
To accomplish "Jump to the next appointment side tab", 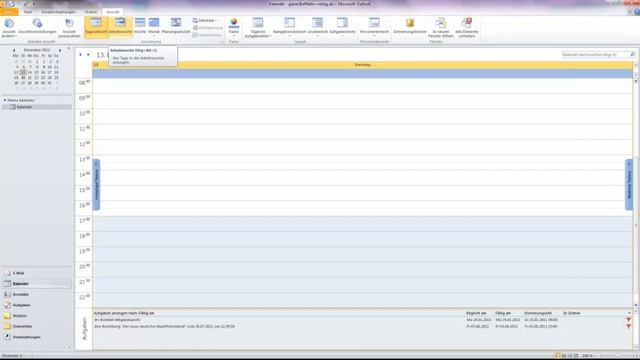I will 629,185.
